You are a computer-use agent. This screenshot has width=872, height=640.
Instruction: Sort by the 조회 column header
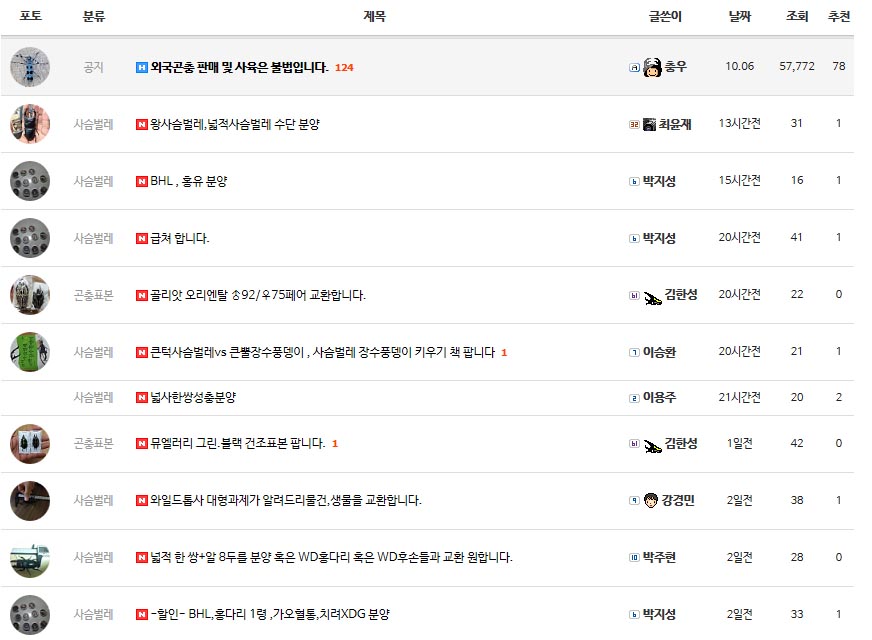pyautogui.click(x=796, y=16)
